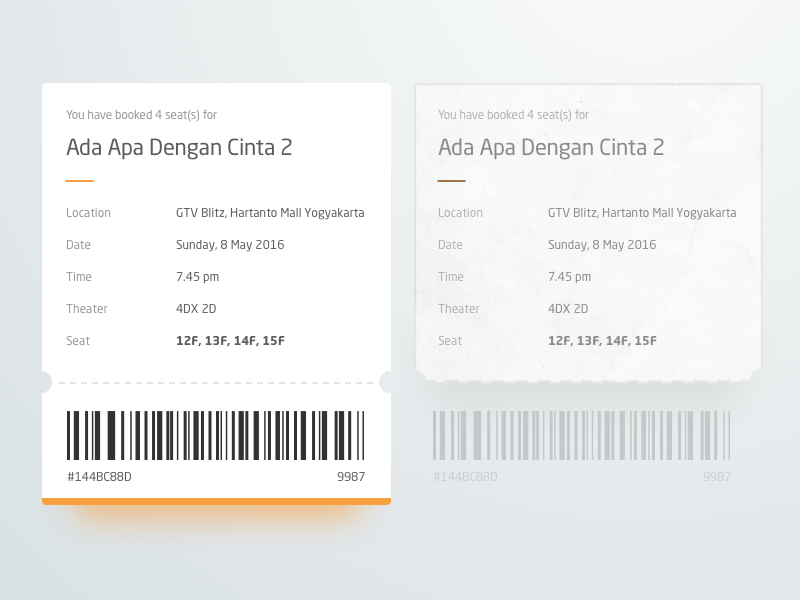Click Sunday, 8 May 2016 on the right ticket

(602, 245)
